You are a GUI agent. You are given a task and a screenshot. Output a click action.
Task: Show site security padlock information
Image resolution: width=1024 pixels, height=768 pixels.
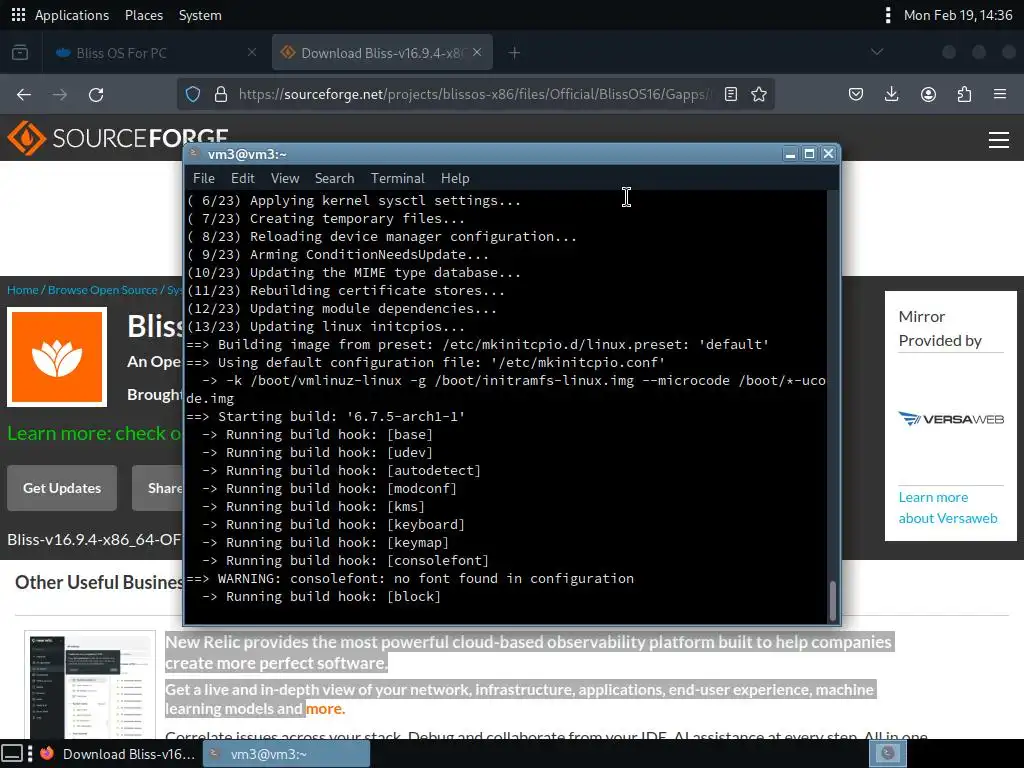(x=221, y=94)
